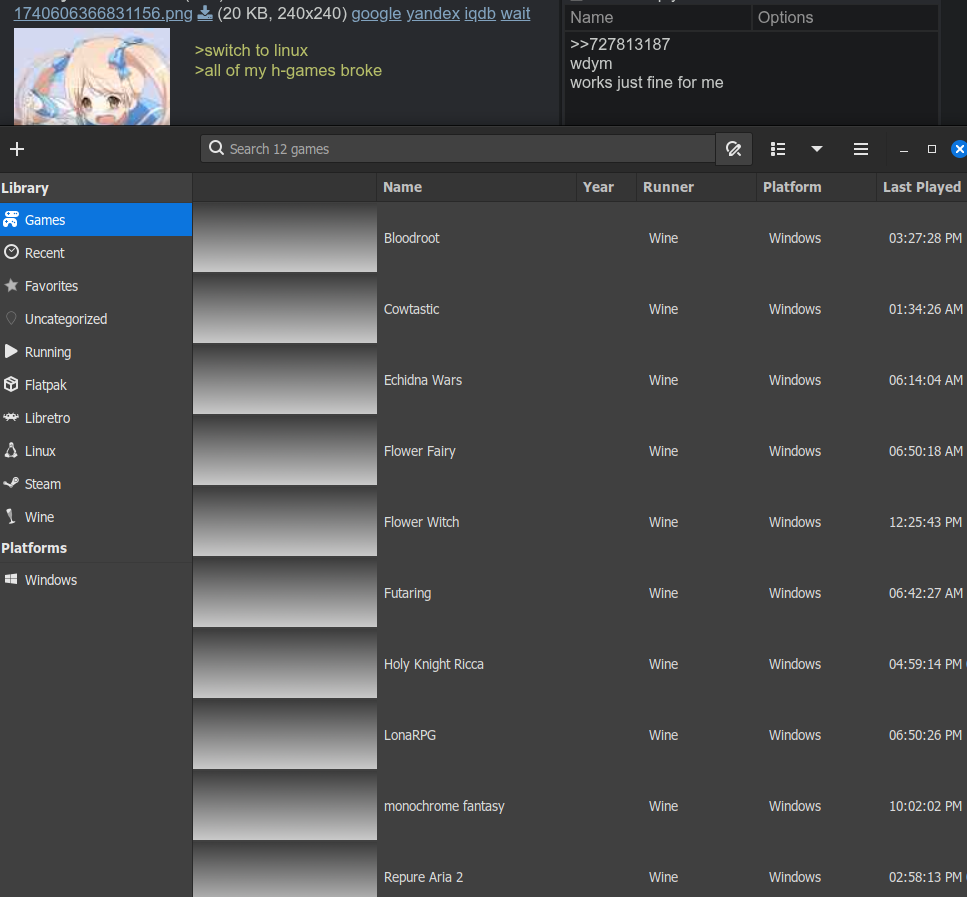967x897 pixels.
Task: Click the magnifier icon in the search bar
Action: (216, 148)
